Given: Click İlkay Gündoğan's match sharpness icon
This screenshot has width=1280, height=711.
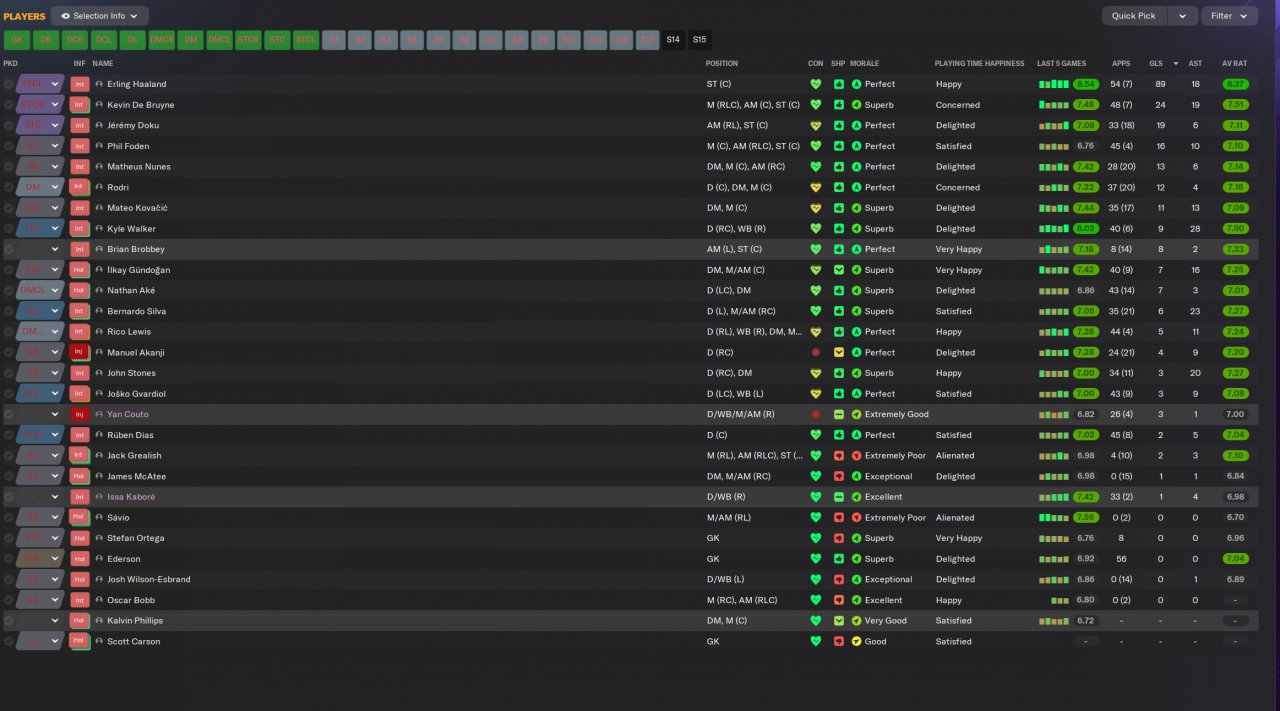Looking at the screenshot, I should click(x=838, y=270).
